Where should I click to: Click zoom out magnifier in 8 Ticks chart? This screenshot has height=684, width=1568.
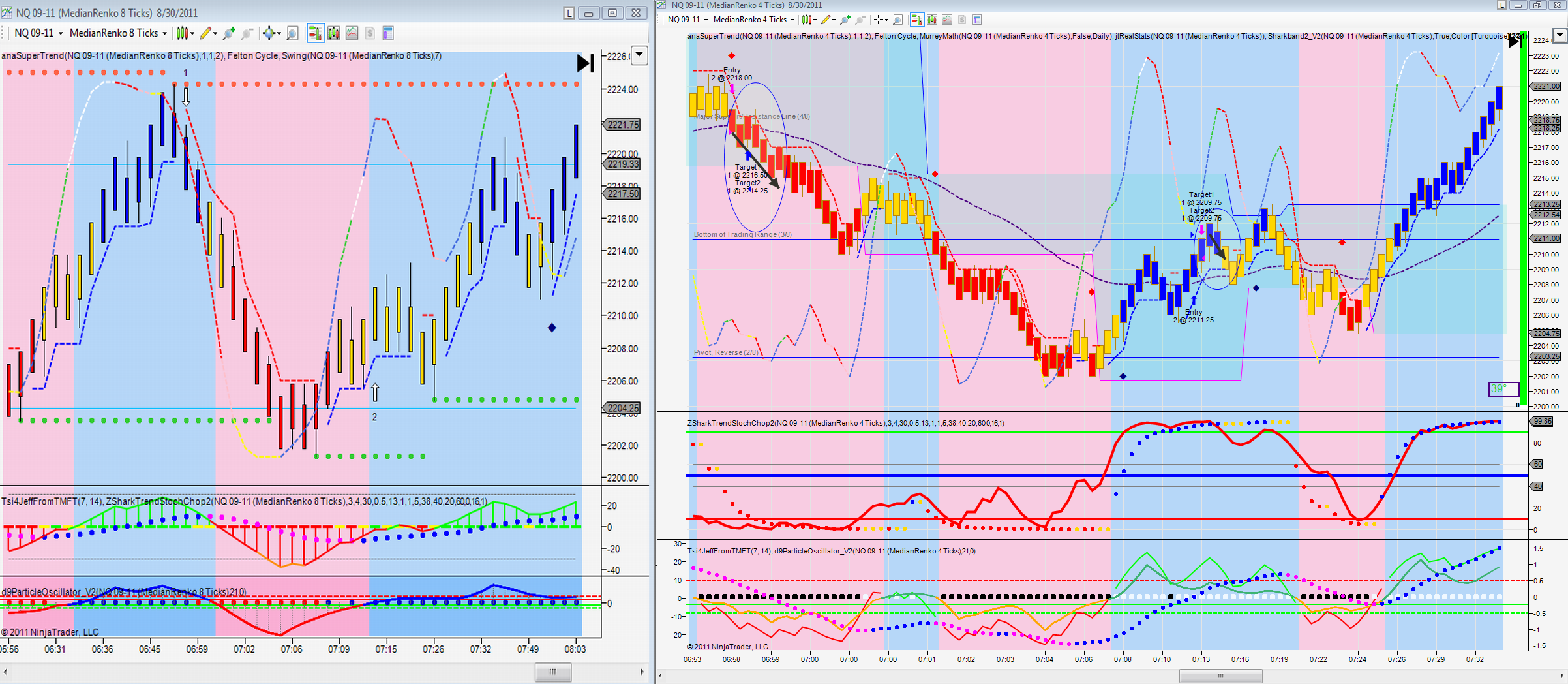[247, 33]
